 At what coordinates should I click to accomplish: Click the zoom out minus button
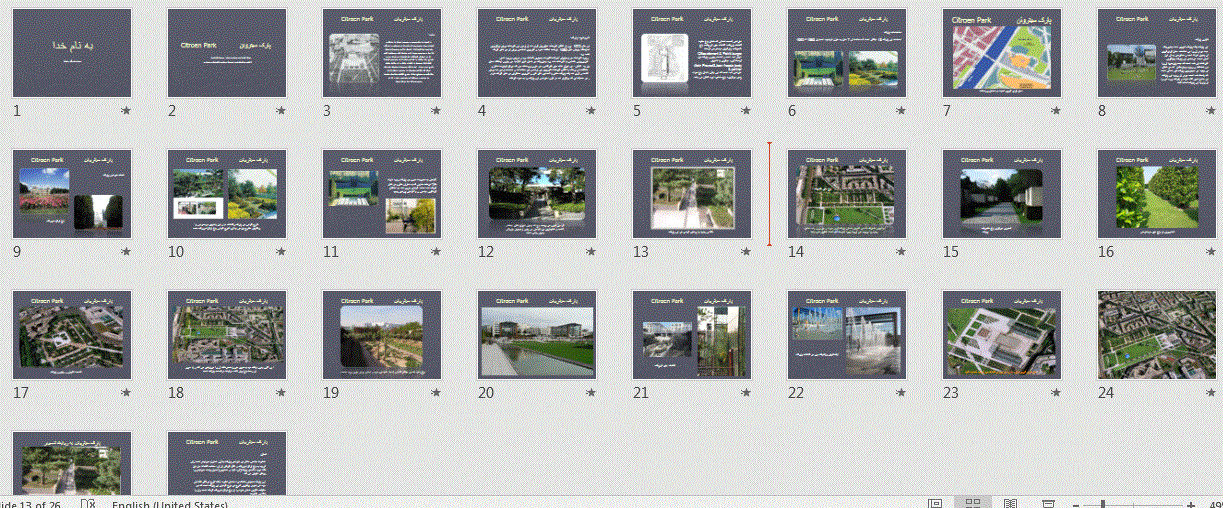(x=1074, y=504)
